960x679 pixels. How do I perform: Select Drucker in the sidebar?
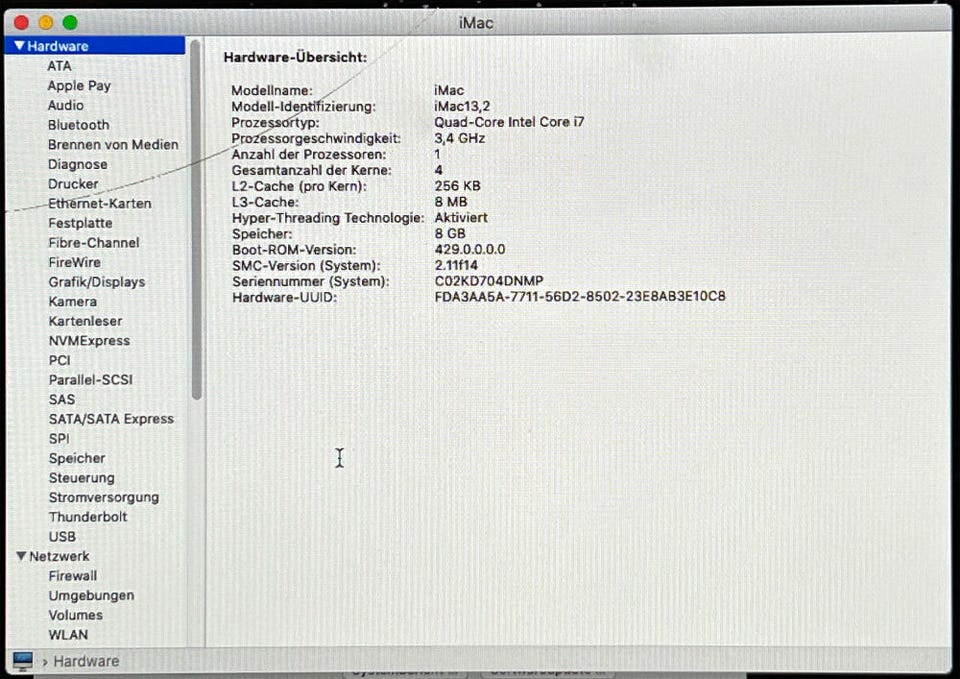(x=73, y=184)
